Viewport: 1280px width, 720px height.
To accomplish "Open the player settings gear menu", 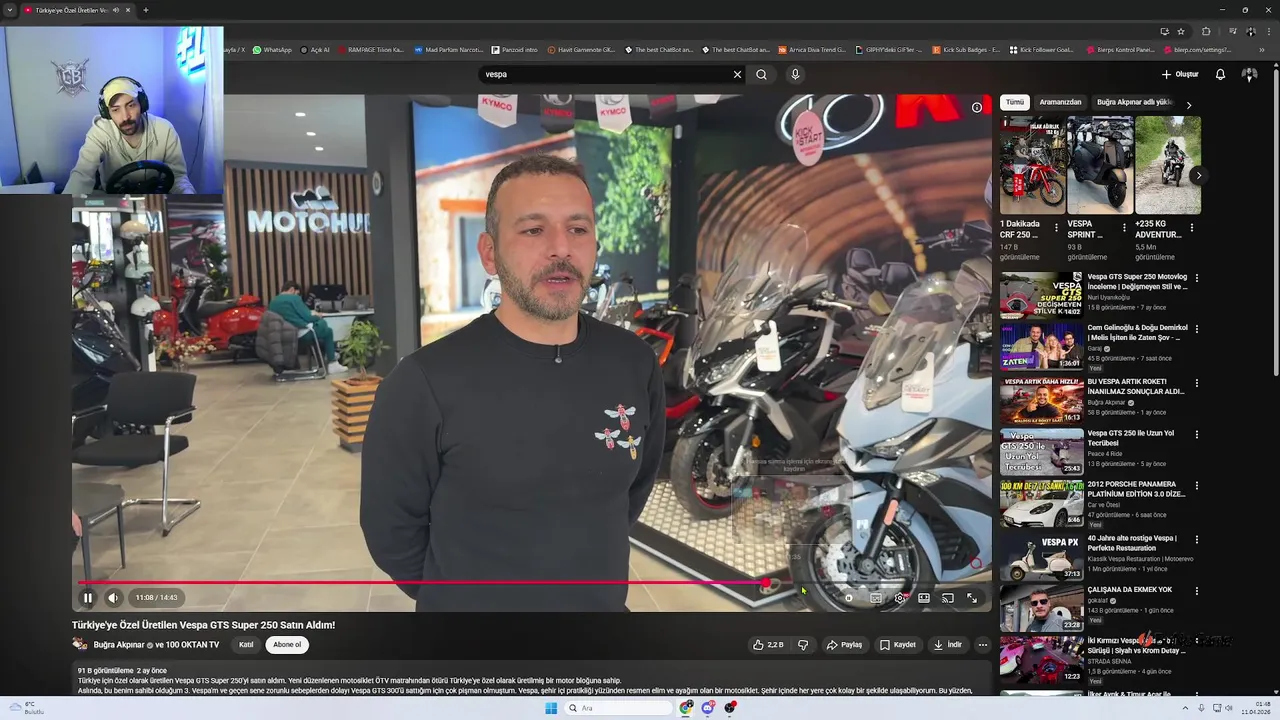I will click(900, 598).
